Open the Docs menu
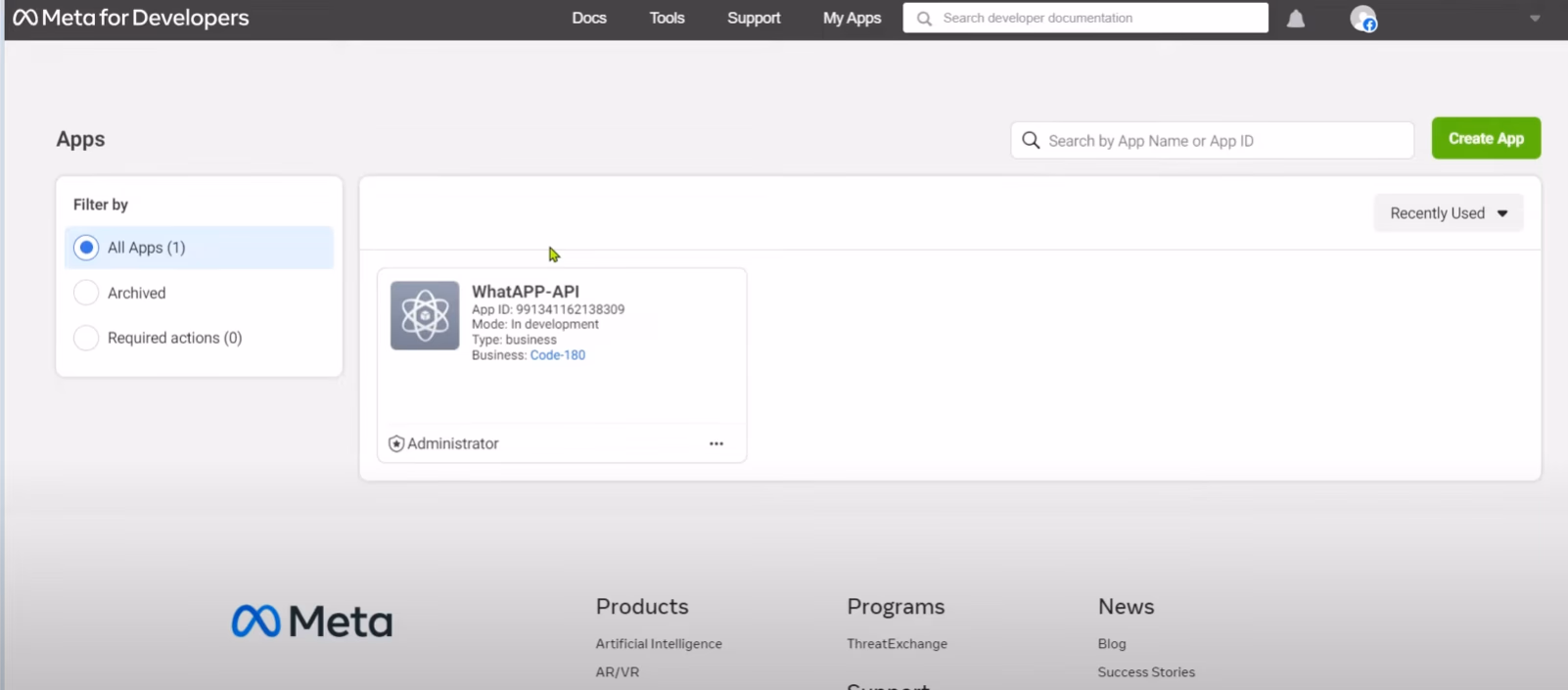1568x690 pixels. coord(589,18)
